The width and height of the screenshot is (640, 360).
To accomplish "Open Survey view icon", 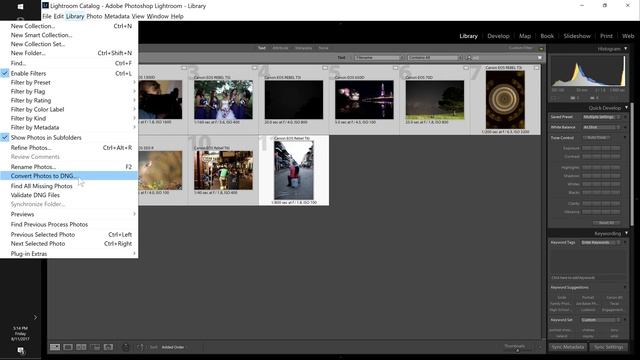I will coord(95,347).
